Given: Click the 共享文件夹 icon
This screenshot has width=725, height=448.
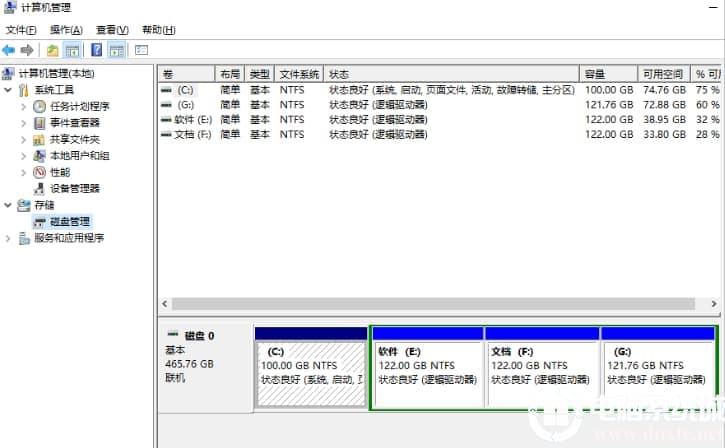Looking at the screenshot, I should coord(39,140).
